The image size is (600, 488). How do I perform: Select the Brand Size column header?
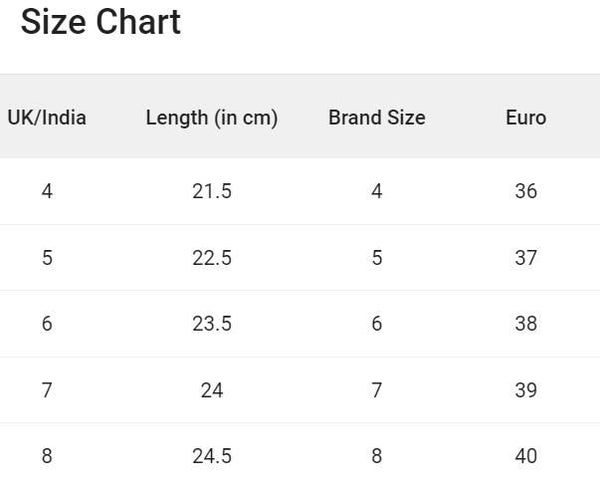click(376, 117)
